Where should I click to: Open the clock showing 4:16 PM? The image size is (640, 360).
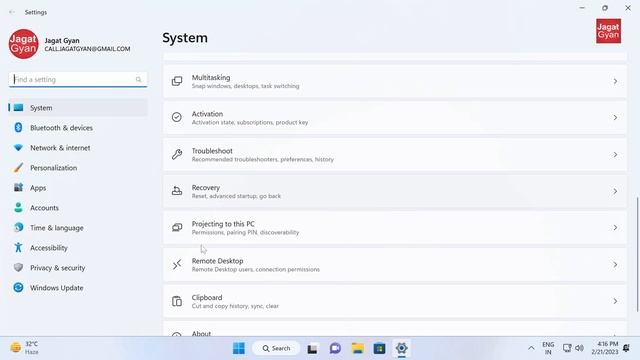click(604, 348)
